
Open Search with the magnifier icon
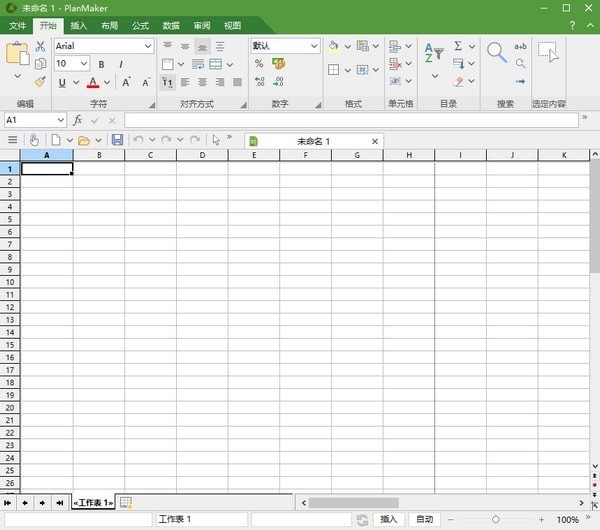[496, 52]
